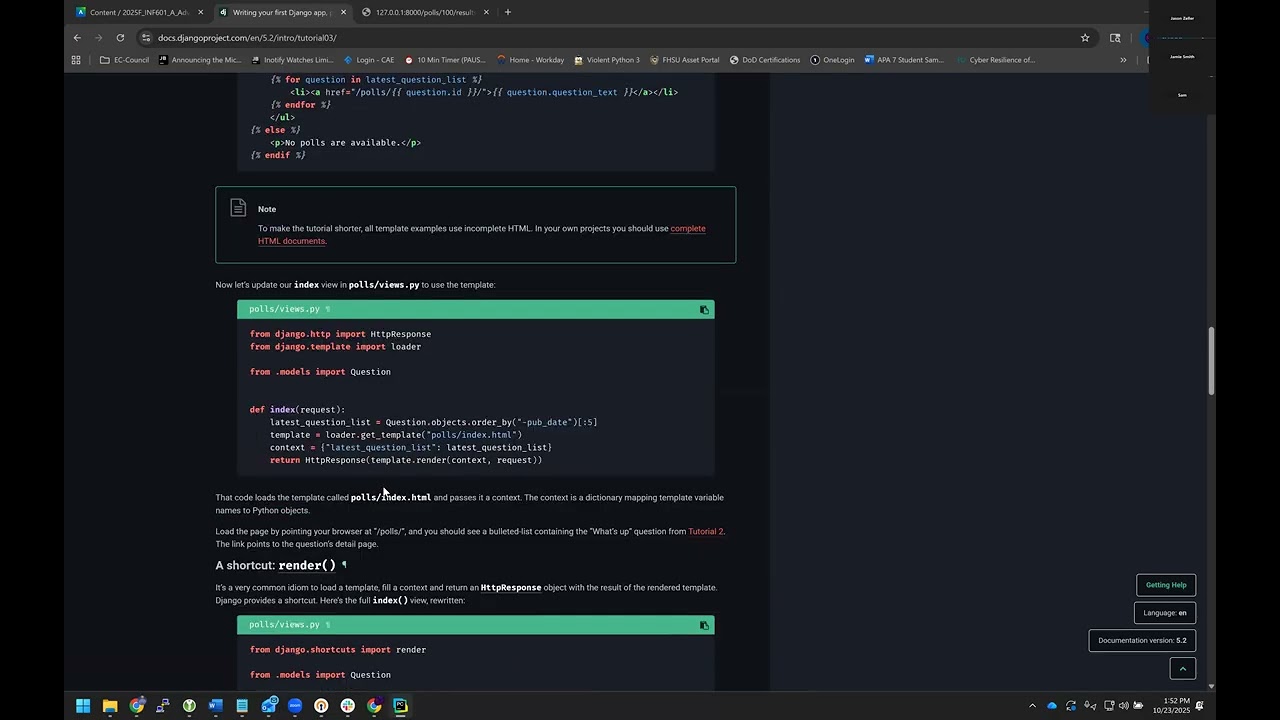Image resolution: width=1280 pixels, height=720 pixels.
Task: Open the Home - Workday bookmark
Action: [x=530, y=60]
